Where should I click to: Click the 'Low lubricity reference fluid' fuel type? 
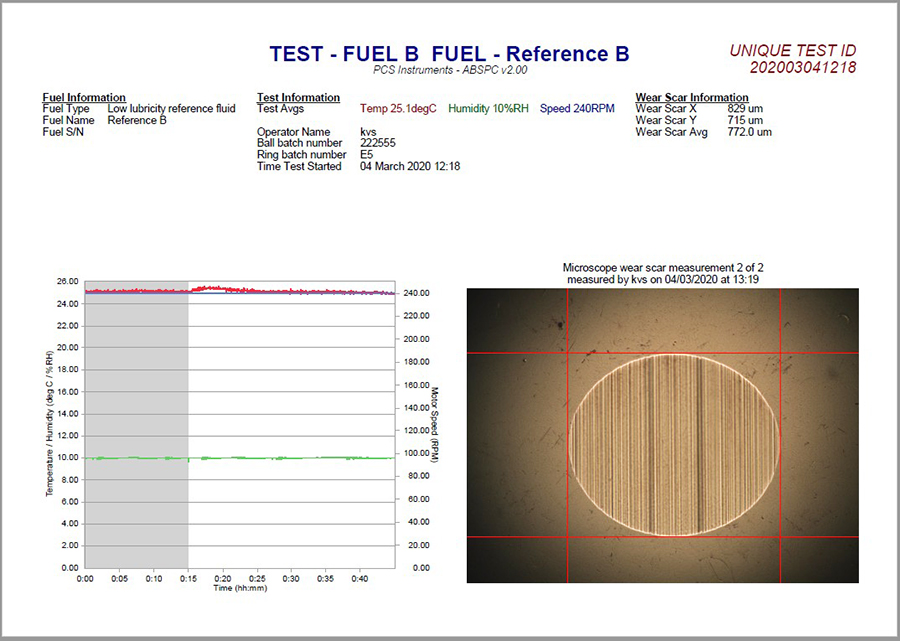coord(171,108)
